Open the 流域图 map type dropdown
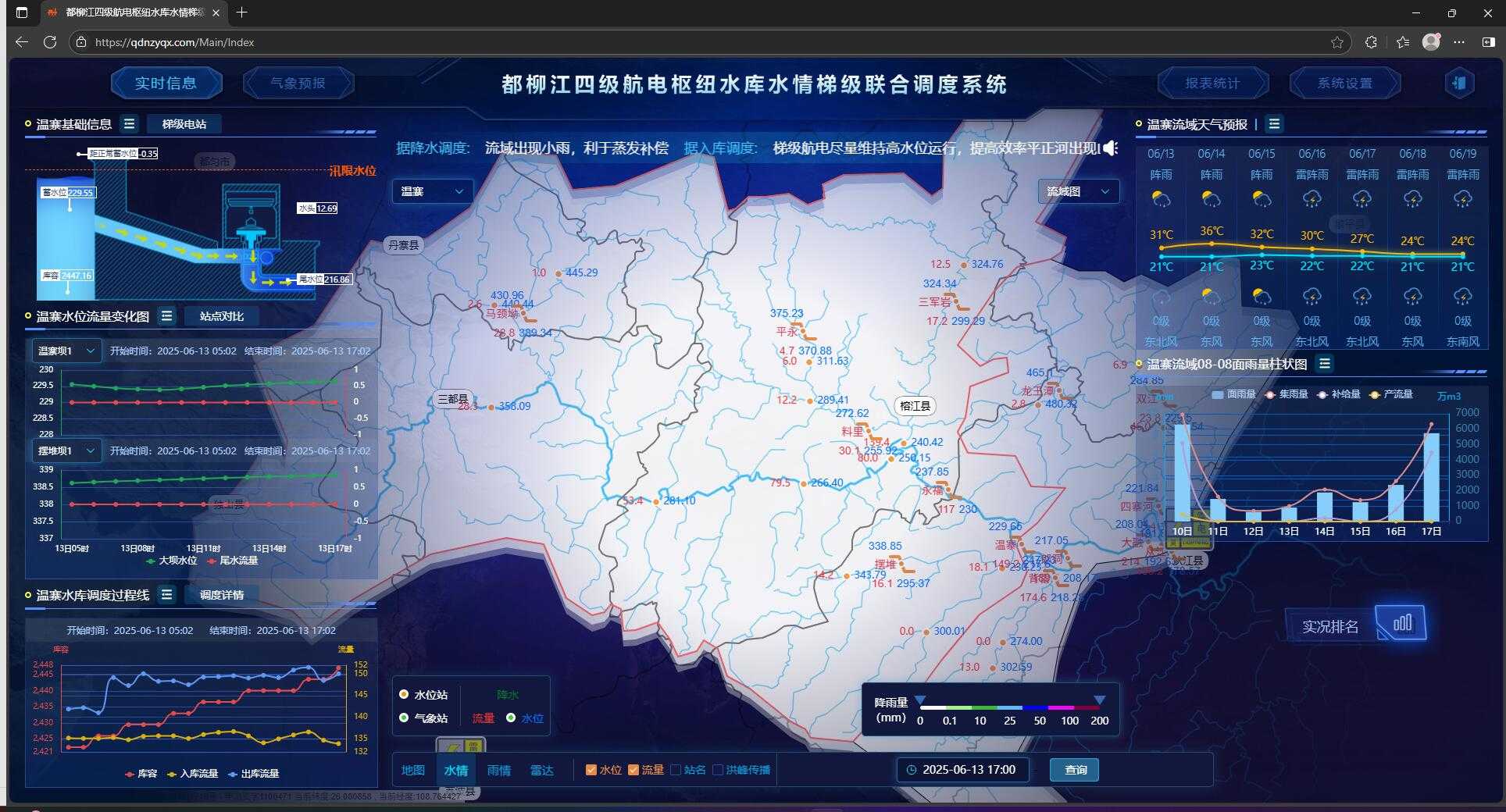Image resolution: width=1506 pixels, height=812 pixels. click(x=1078, y=191)
